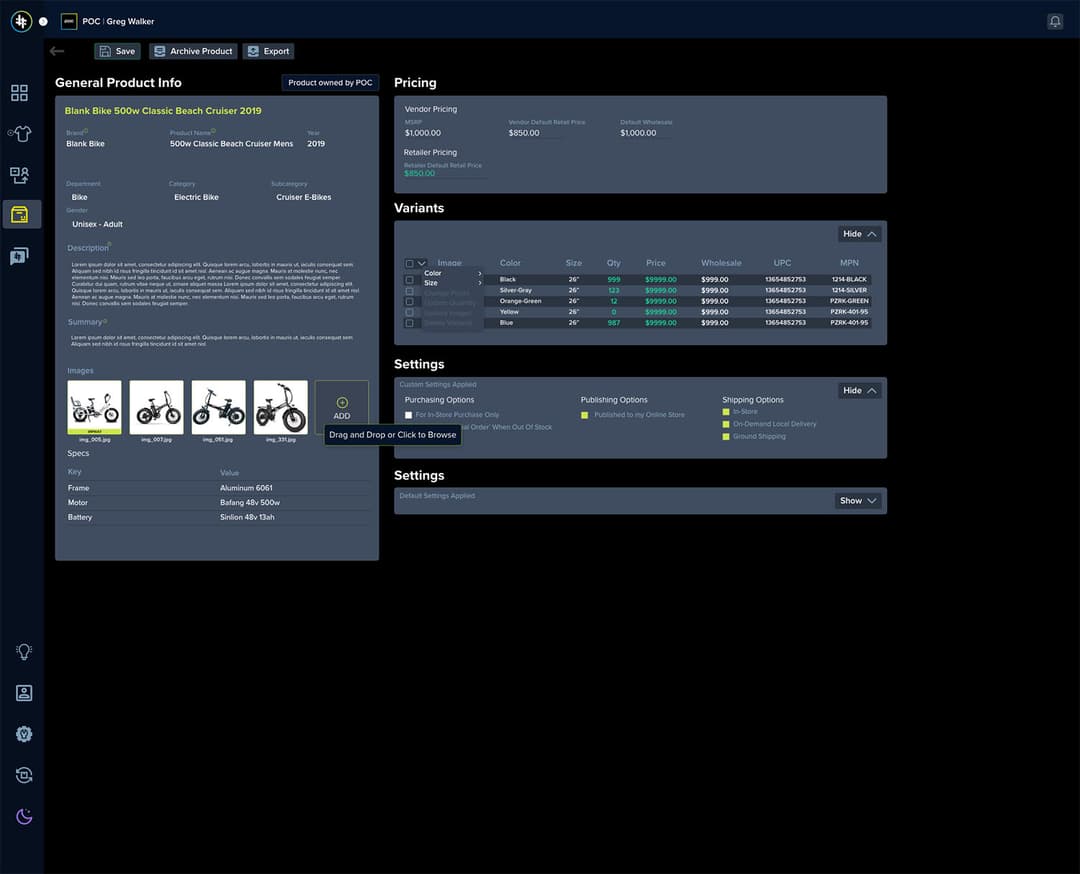1080x874 pixels.
Task: Click the Archive Product button
Action: coord(193,51)
